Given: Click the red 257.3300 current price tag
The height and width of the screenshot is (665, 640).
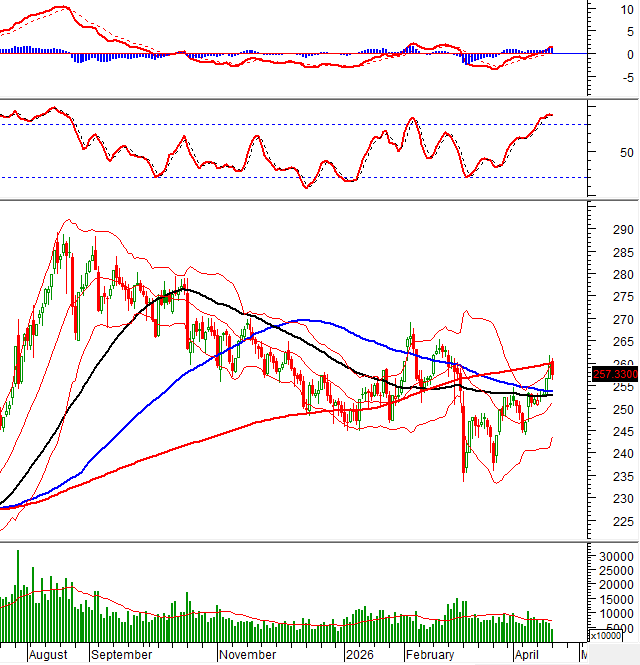Looking at the screenshot, I should [x=615, y=373].
